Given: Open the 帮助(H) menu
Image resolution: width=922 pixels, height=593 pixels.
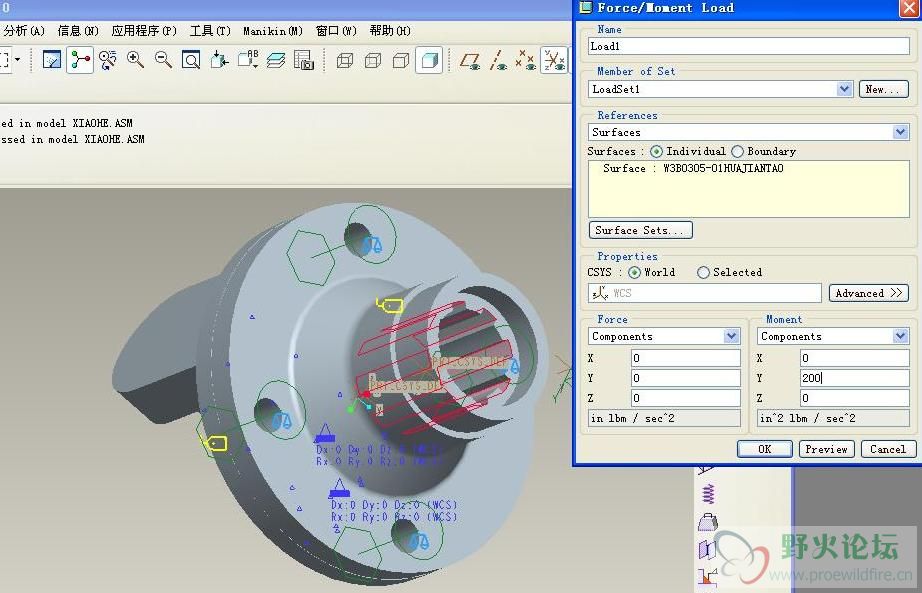Looking at the screenshot, I should click(390, 31).
